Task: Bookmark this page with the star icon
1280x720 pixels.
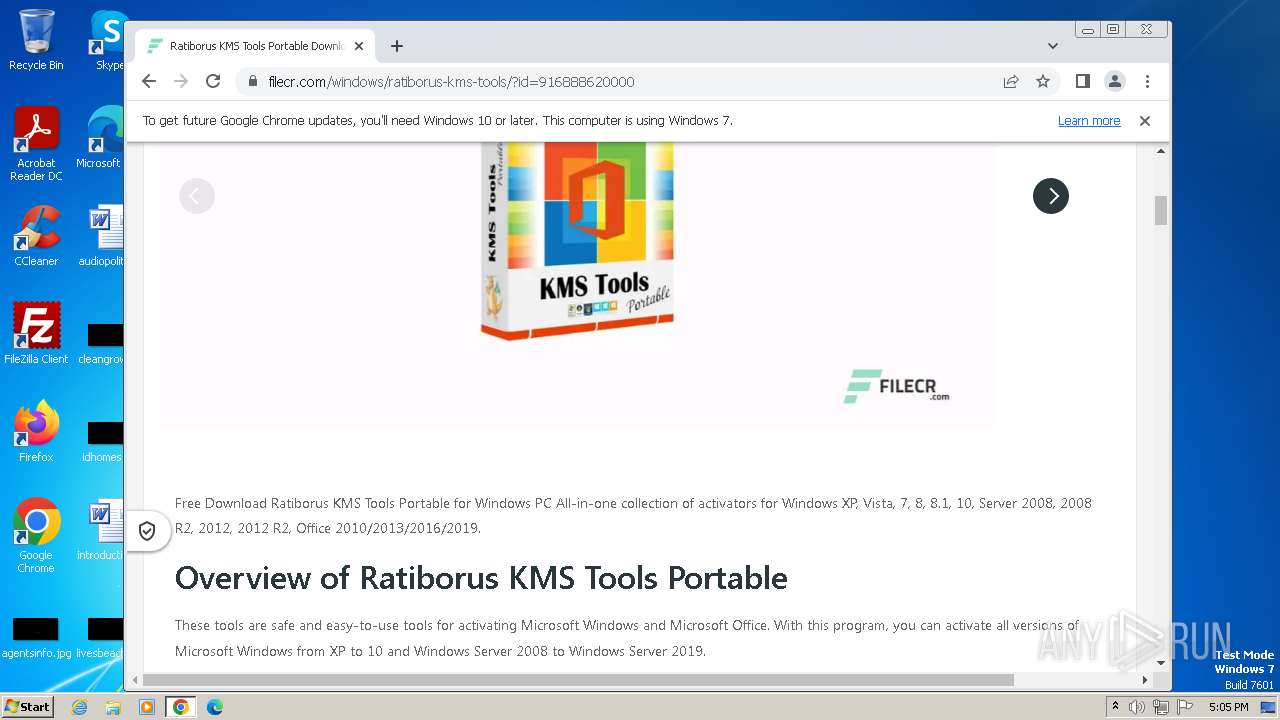Action: (1043, 81)
